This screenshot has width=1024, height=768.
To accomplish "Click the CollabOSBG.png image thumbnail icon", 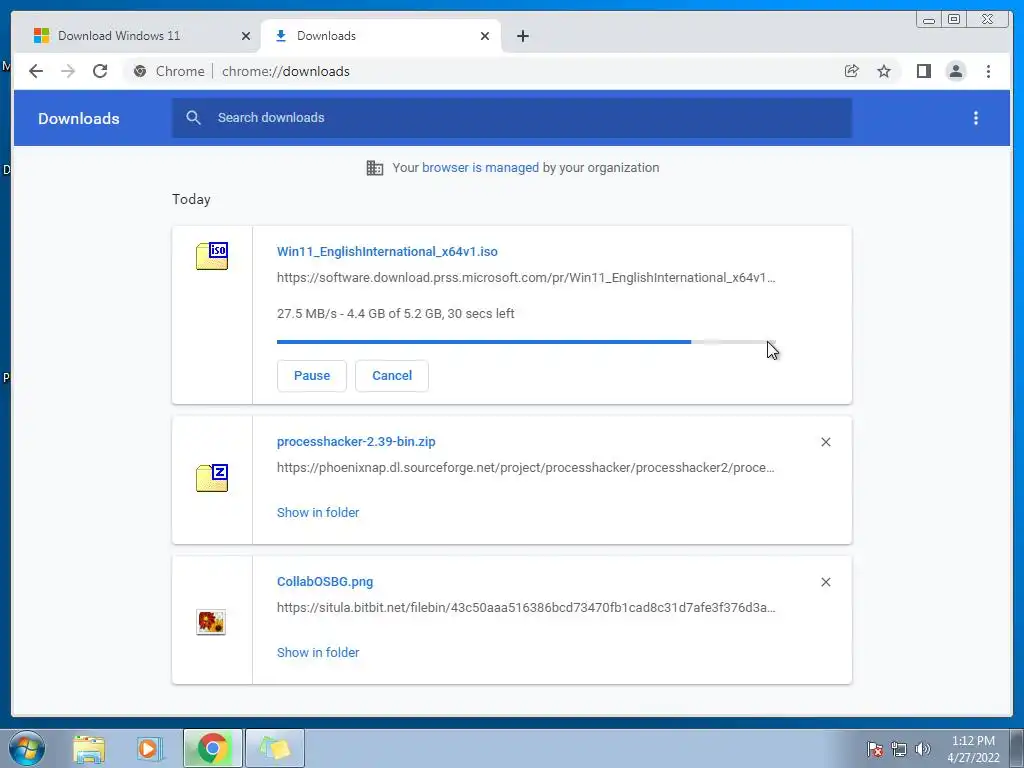I will (211, 622).
